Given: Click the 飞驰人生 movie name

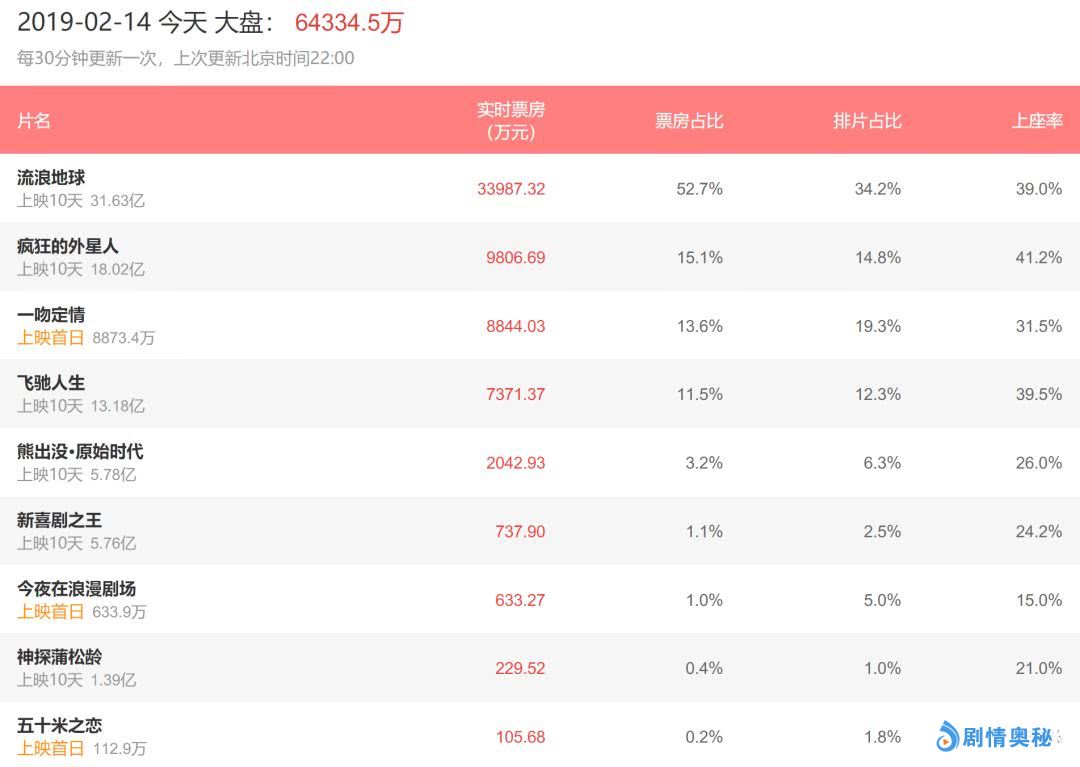Looking at the screenshot, I should pyautogui.click(x=51, y=383).
